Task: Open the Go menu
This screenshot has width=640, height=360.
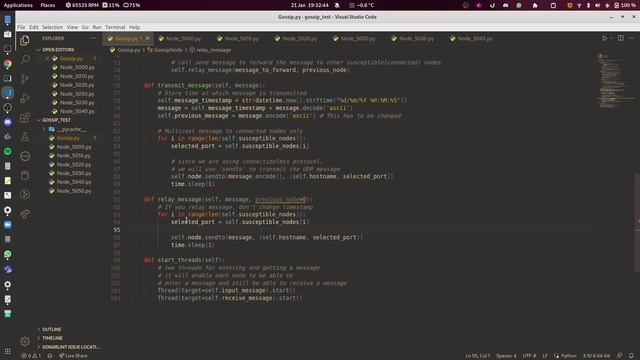Action: (85, 27)
